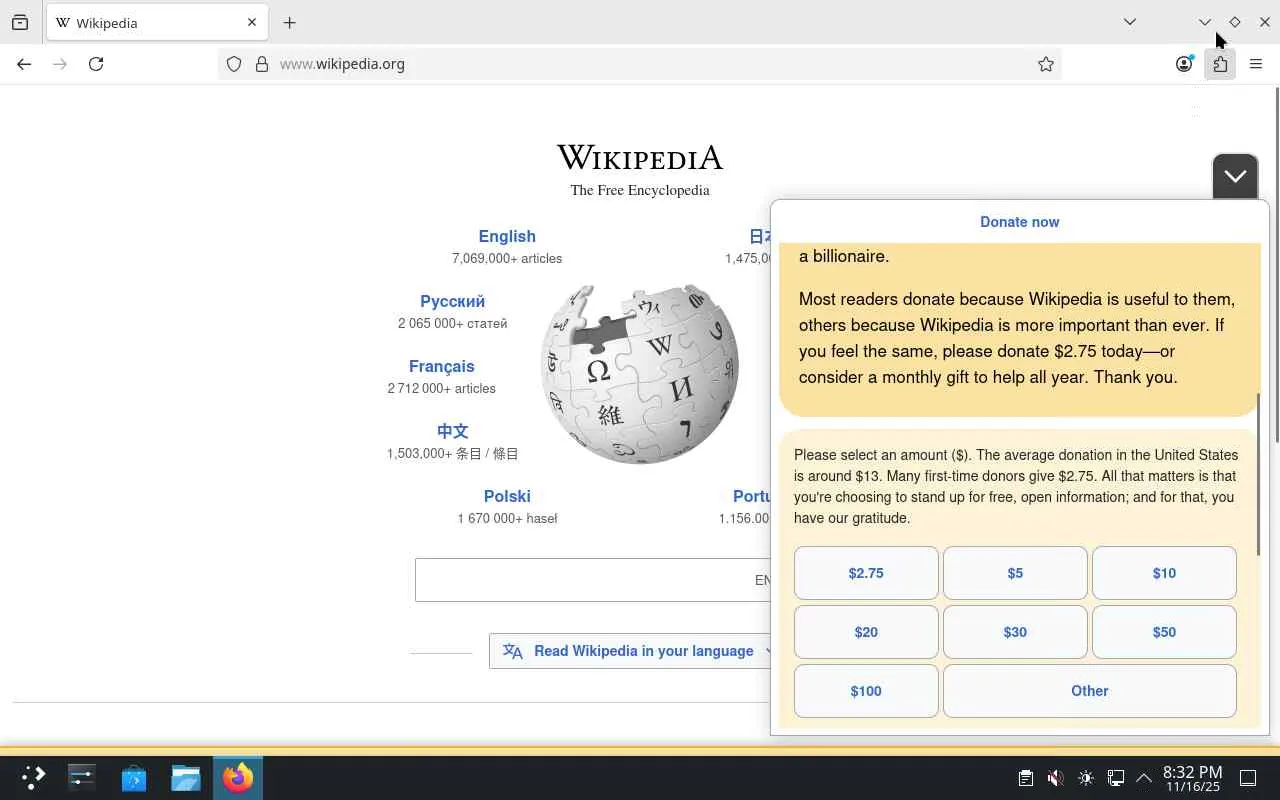Choose the $50 donation amount
The width and height of the screenshot is (1280, 800).
(1164, 632)
